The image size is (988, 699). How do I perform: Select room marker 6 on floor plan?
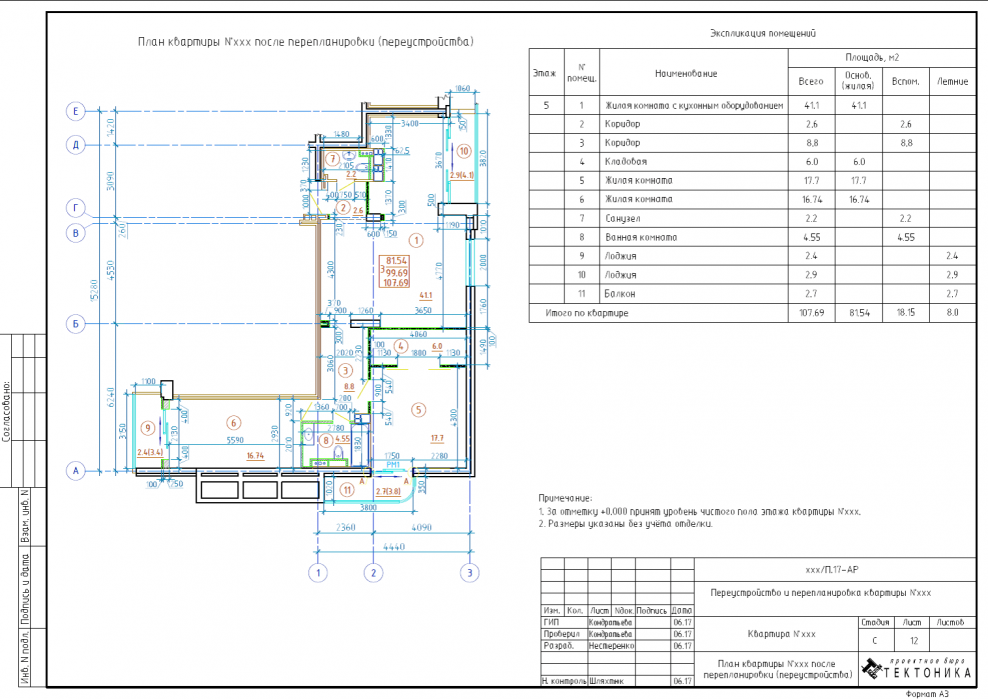(x=232, y=422)
